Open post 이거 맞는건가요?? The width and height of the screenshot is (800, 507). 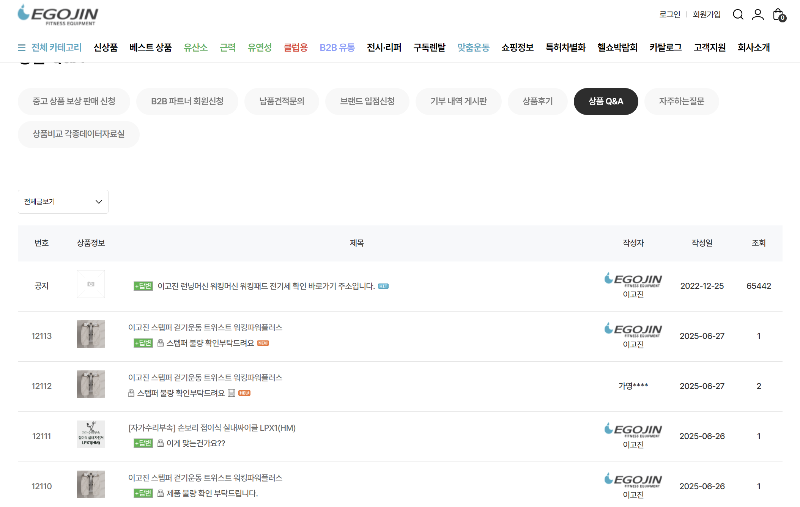coord(196,443)
